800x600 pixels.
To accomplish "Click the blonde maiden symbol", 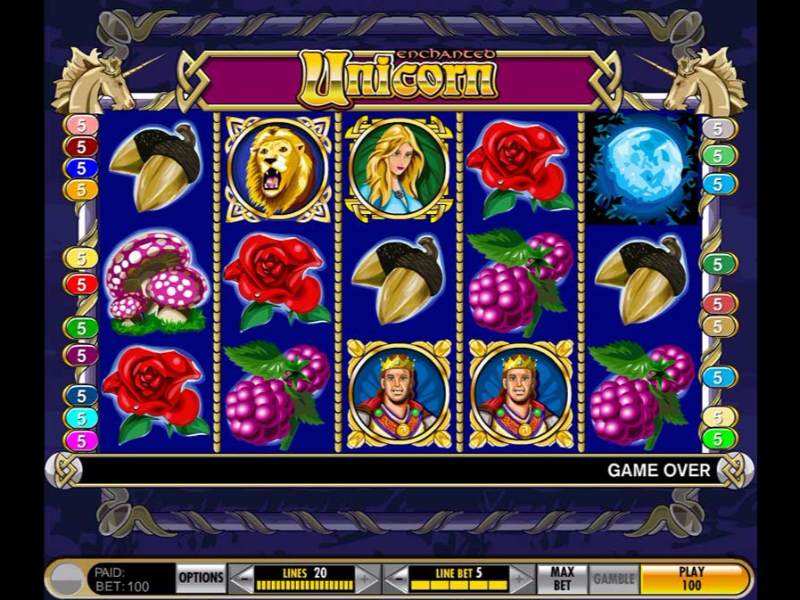I will pyautogui.click(x=398, y=169).
